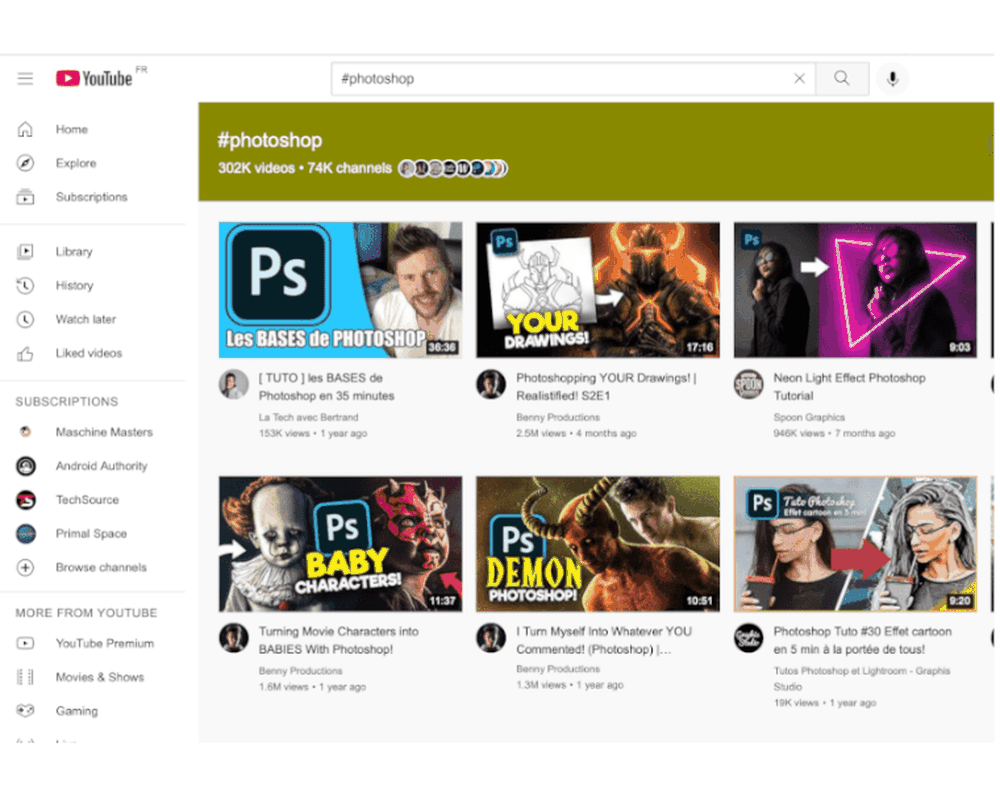Click the Explore compass icon
The width and height of the screenshot is (1000, 789).
coord(26,163)
